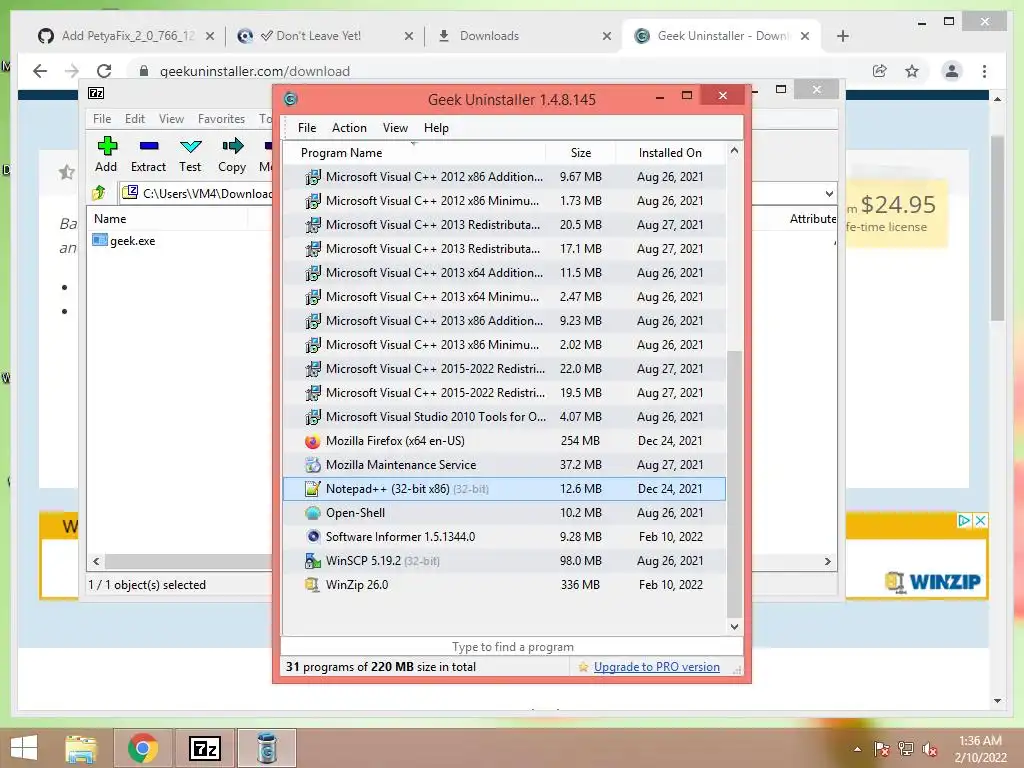Reload the geekuninstaller page
Viewport: 1024px width, 768px height.
coord(104,71)
